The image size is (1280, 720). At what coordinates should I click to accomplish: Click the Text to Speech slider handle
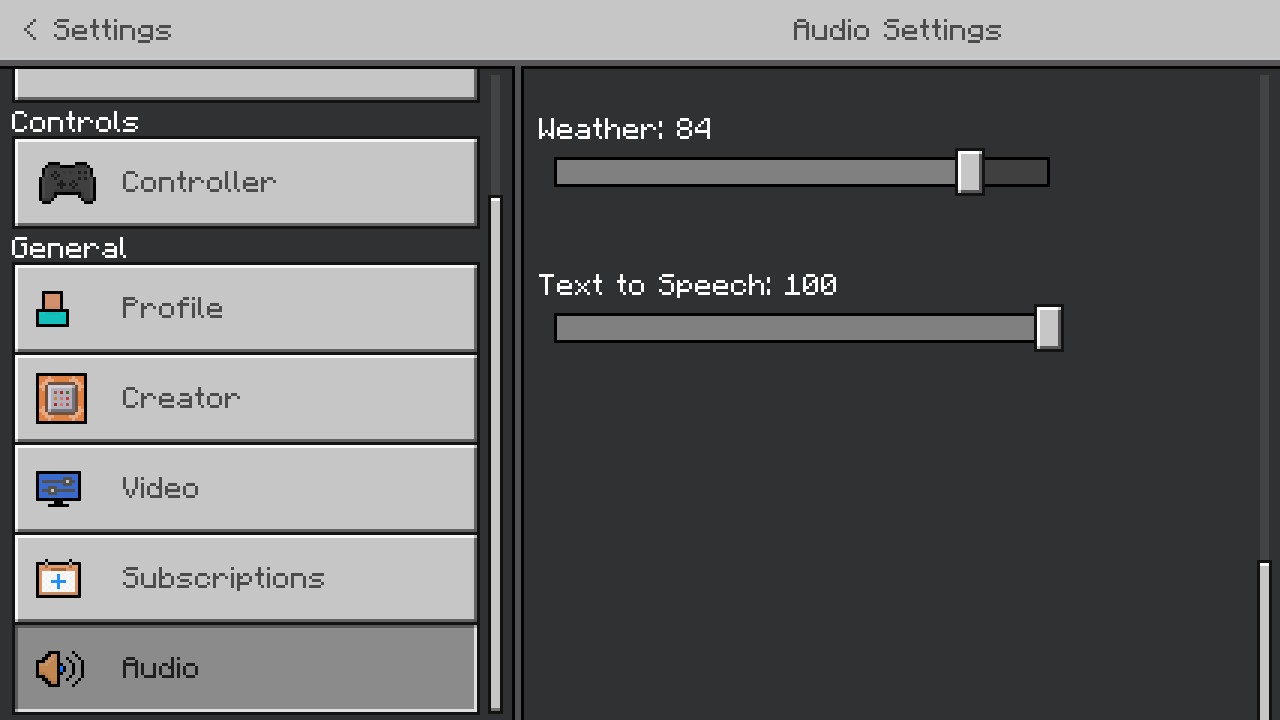[1048, 328]
